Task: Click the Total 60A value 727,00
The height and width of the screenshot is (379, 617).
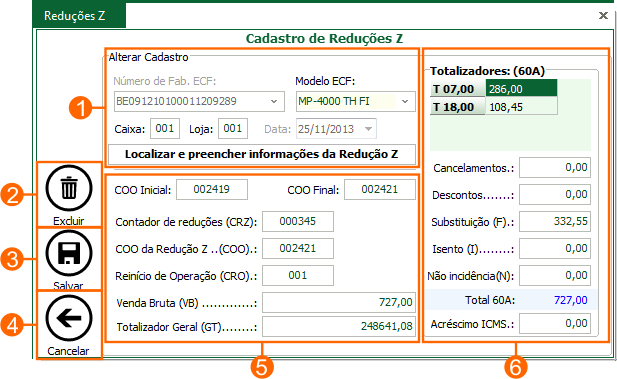Action: click(x=571, y=300)
